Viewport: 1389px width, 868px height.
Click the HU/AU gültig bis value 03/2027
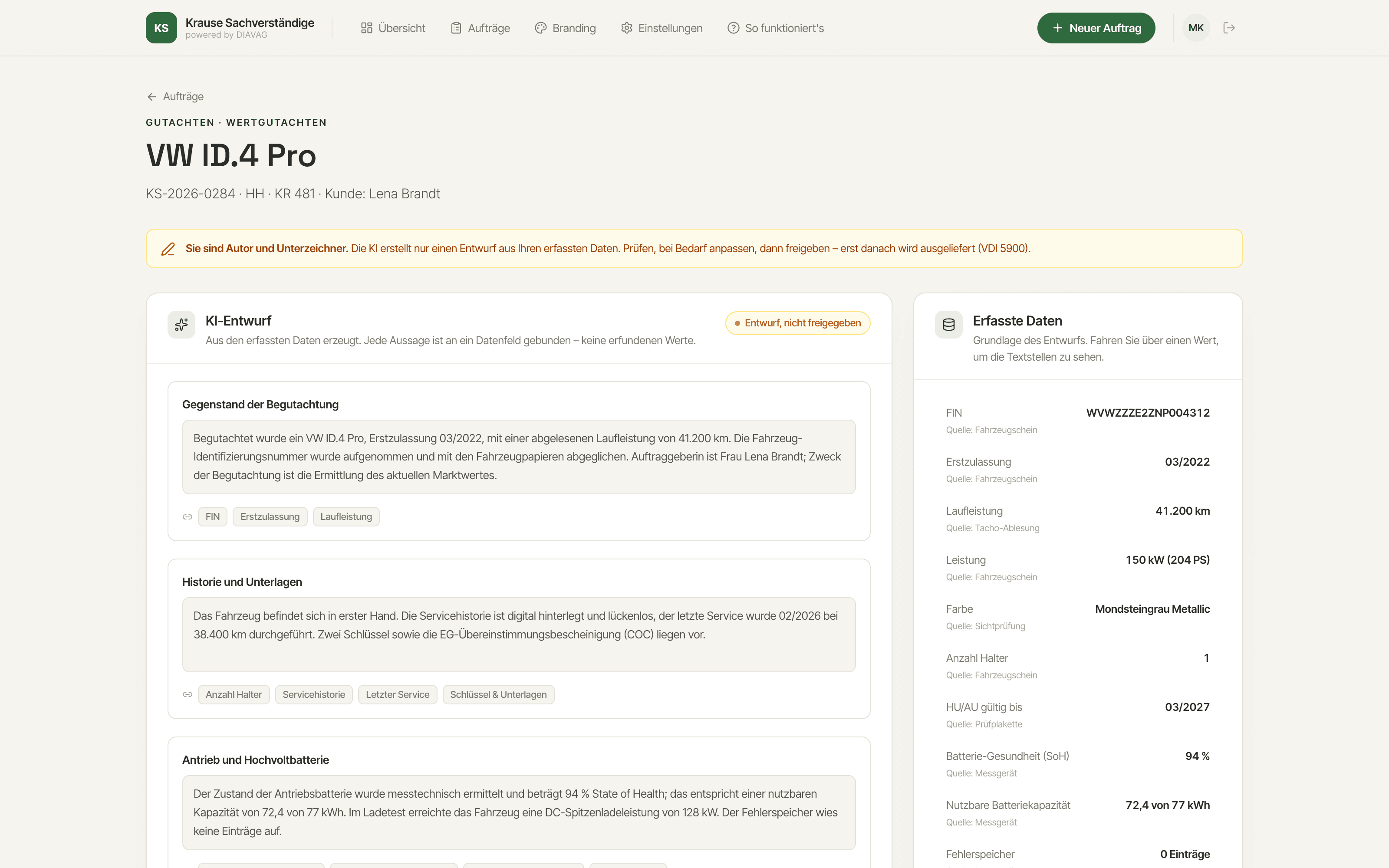1187,707
